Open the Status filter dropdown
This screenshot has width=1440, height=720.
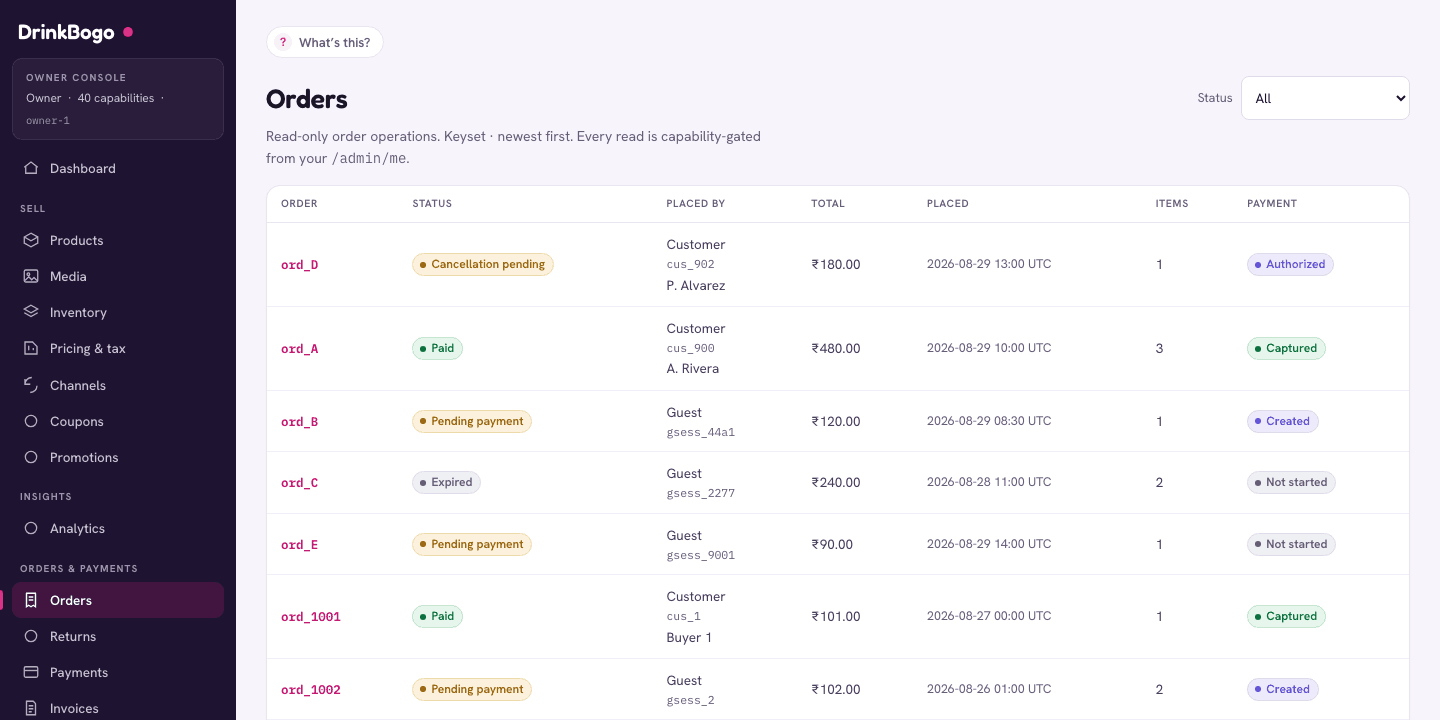(x=1325, y=98)
